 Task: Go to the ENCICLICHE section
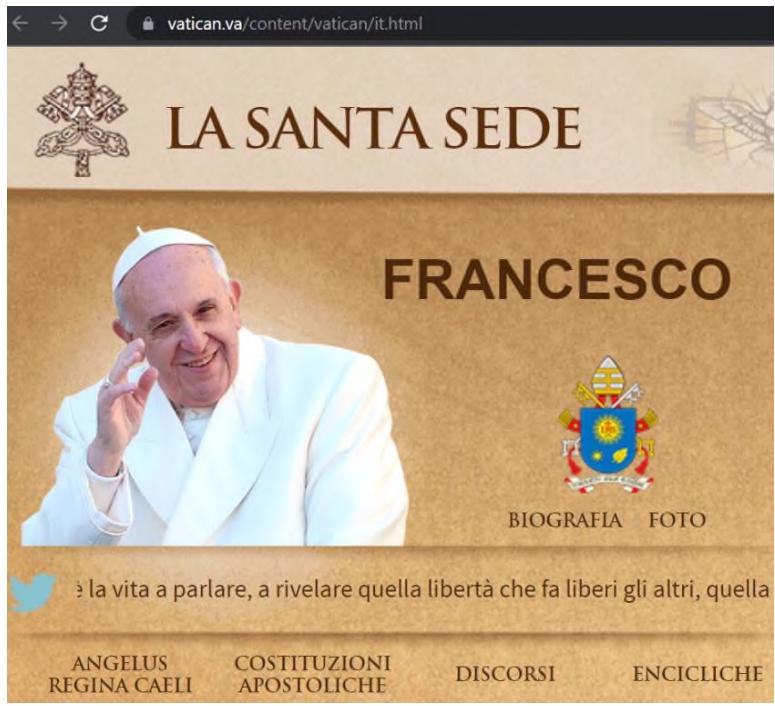pyautogui.click(x=697, y=674)
